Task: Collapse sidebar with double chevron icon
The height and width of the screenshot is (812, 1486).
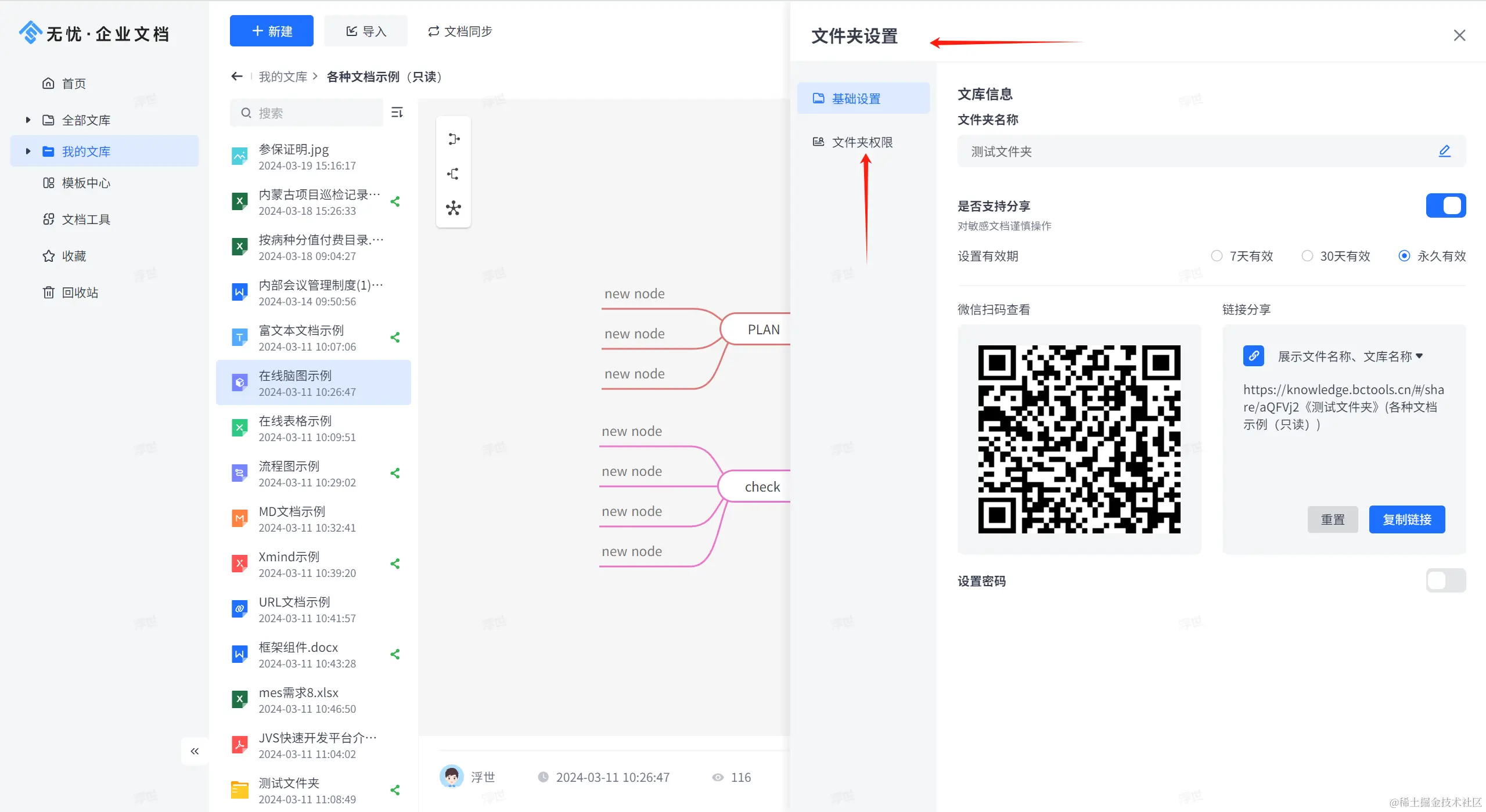Action: point(195,751)
